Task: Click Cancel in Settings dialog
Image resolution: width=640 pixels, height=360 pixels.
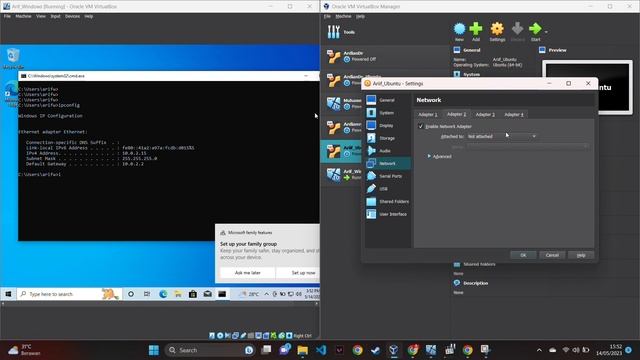Action: 552,255
